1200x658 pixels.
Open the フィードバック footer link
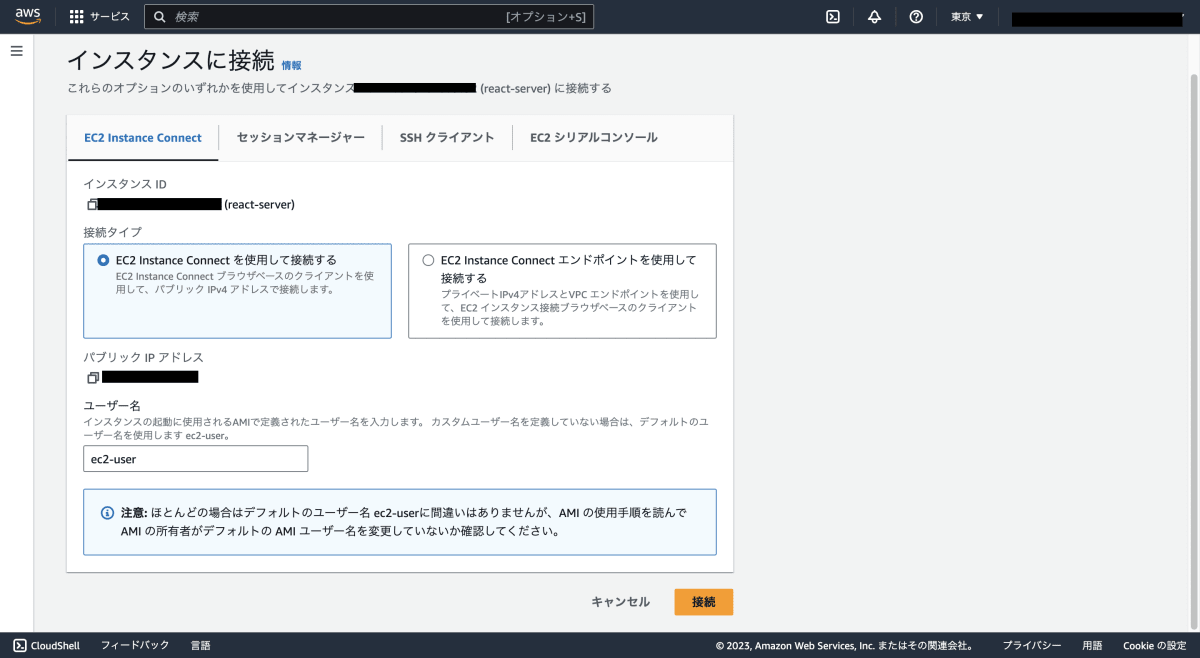point(135,645)
